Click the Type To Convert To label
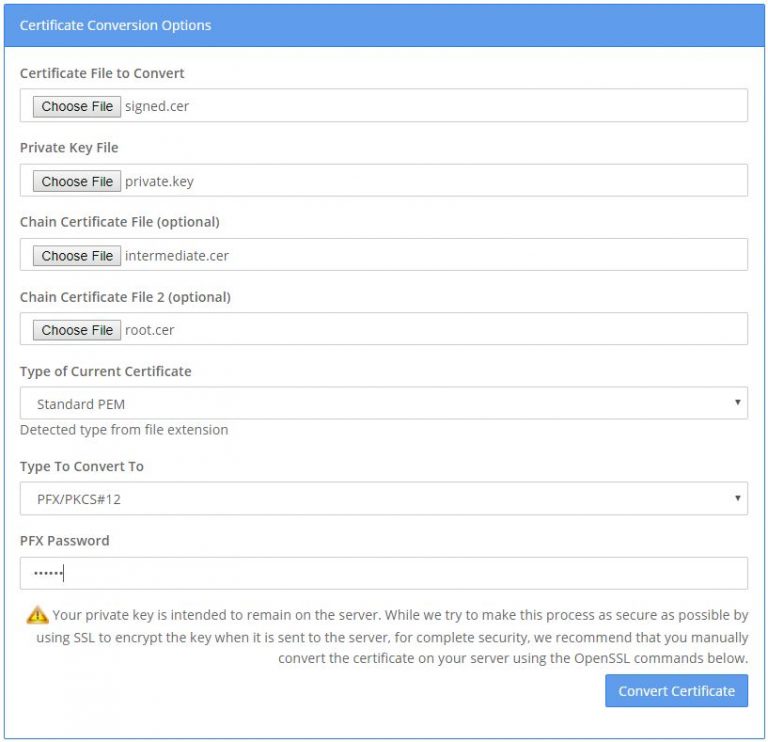 point(82,466)
